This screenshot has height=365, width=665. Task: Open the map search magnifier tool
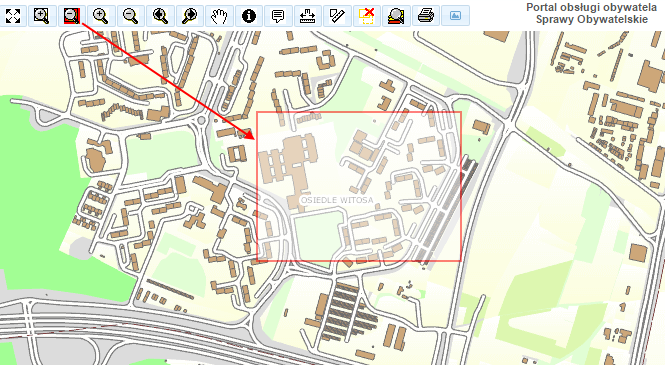pyautogui.click(x=396, y=16)
